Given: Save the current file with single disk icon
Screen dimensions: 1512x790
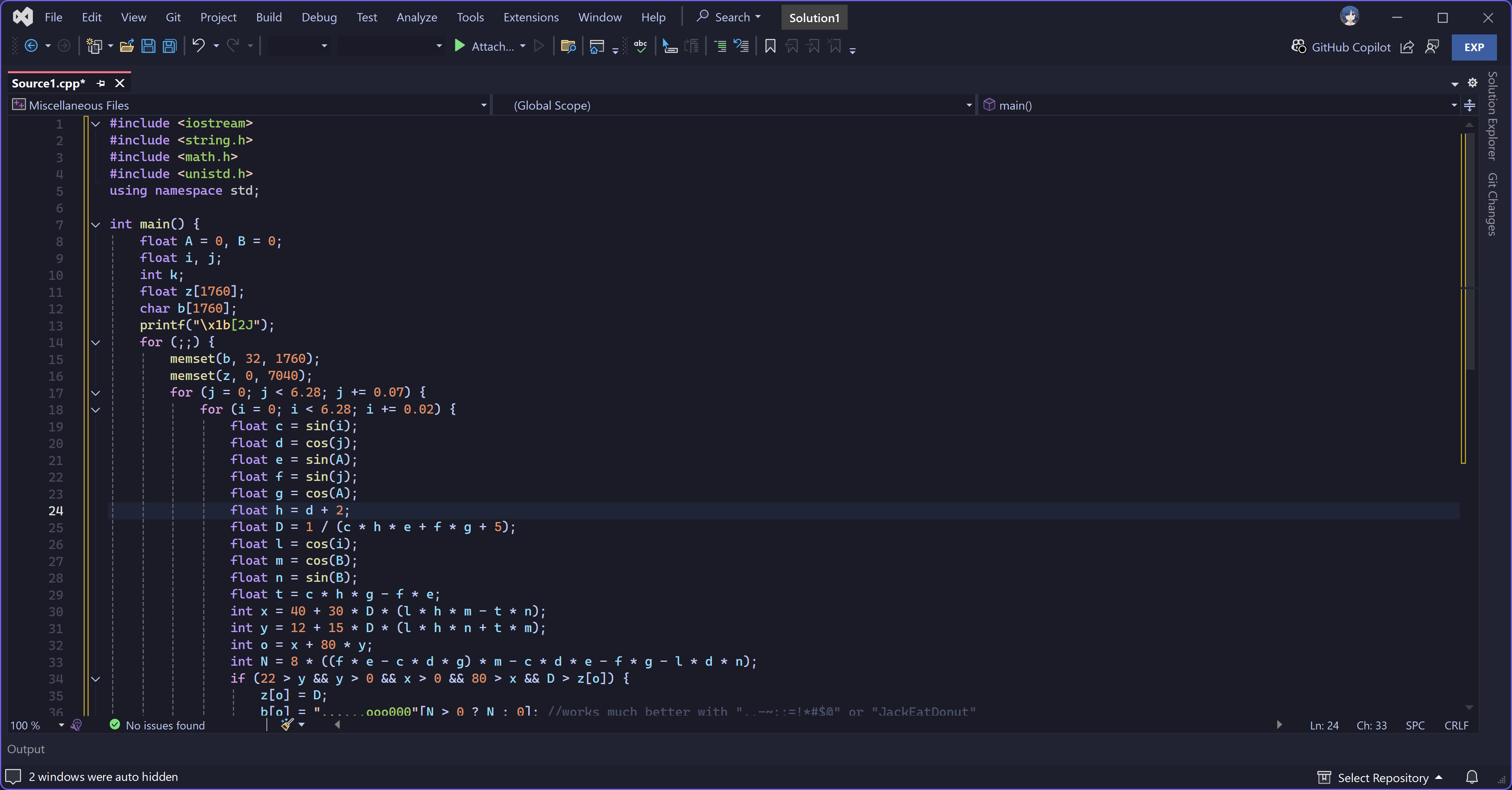Looking at the screenshot, I should point(148,46).
